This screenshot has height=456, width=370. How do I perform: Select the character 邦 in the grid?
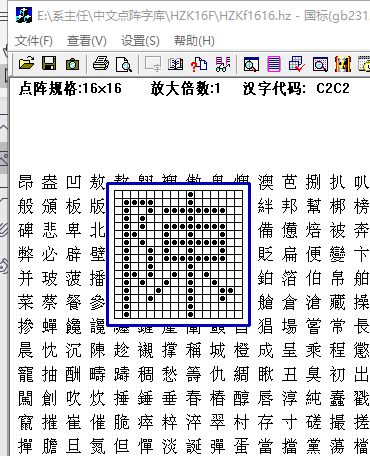[x=290, y=206]
